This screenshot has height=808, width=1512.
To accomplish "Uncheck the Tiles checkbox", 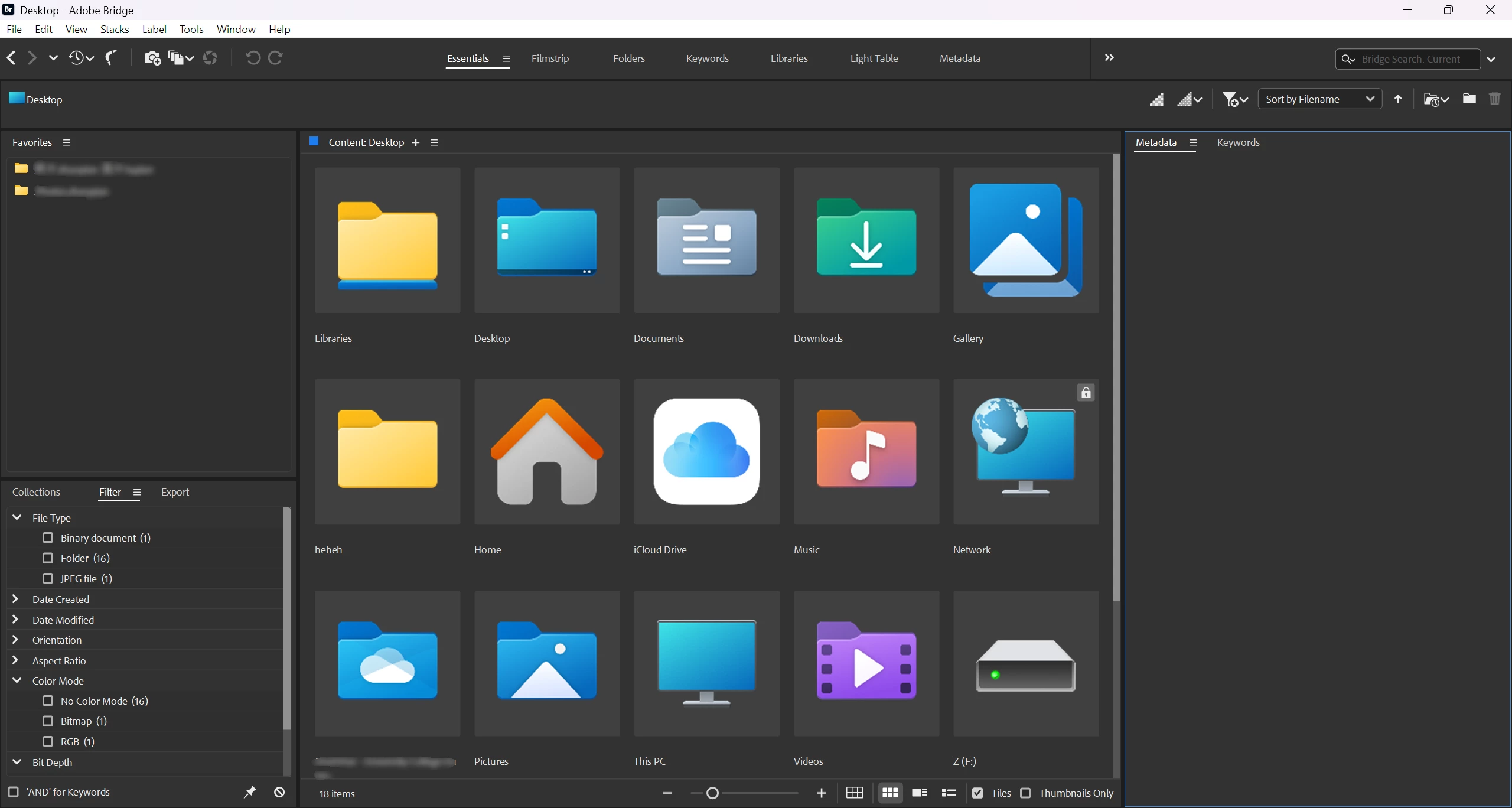I will [x=977, y=793].
